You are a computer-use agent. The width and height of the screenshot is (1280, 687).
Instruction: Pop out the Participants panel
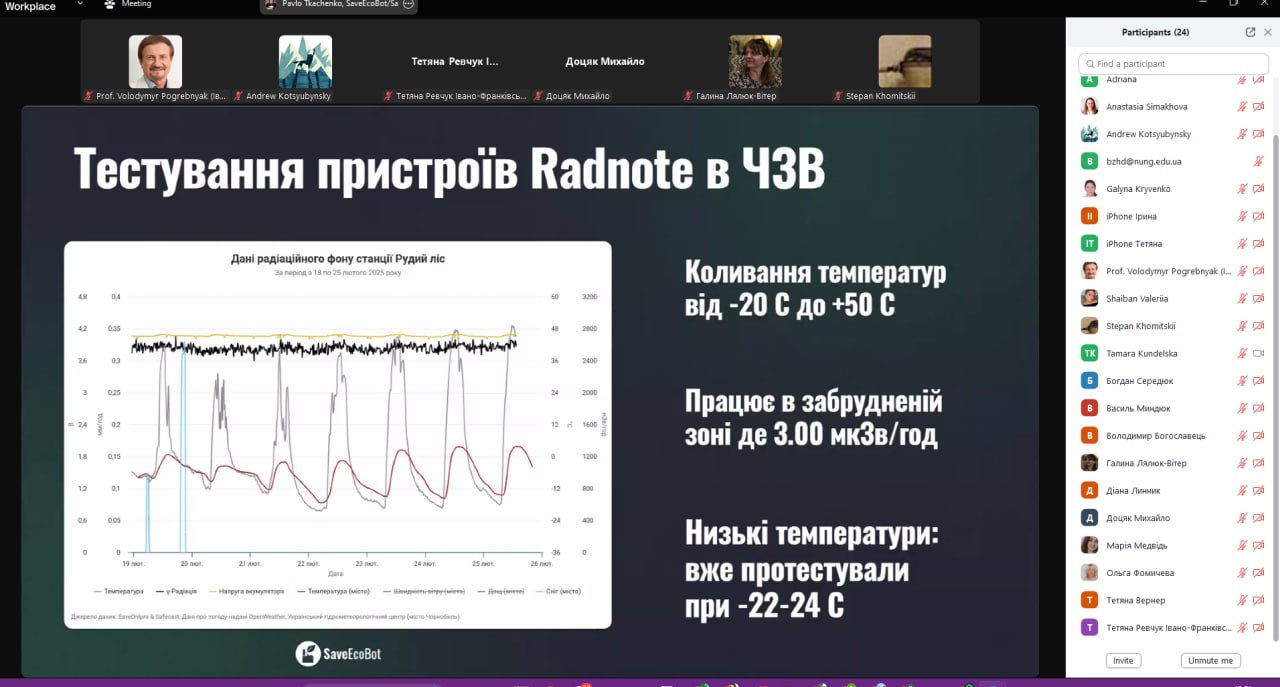1250,32
